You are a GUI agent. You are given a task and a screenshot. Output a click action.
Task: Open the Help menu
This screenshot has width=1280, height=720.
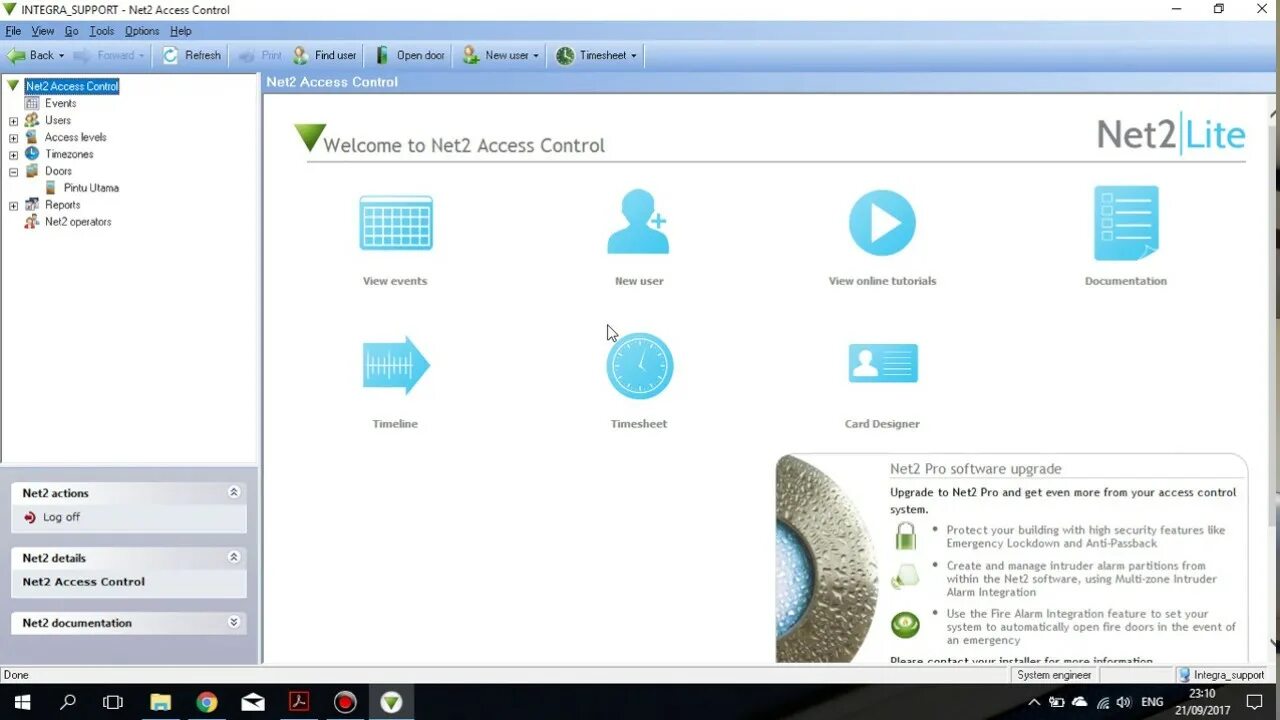(x=181, y=31)
